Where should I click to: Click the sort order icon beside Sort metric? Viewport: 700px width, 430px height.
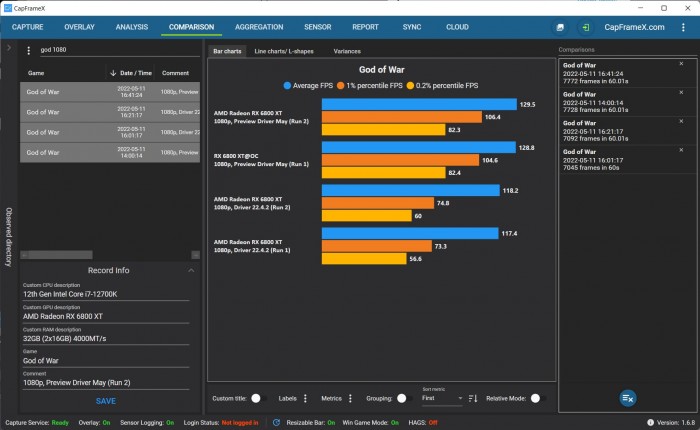[470, 398]
